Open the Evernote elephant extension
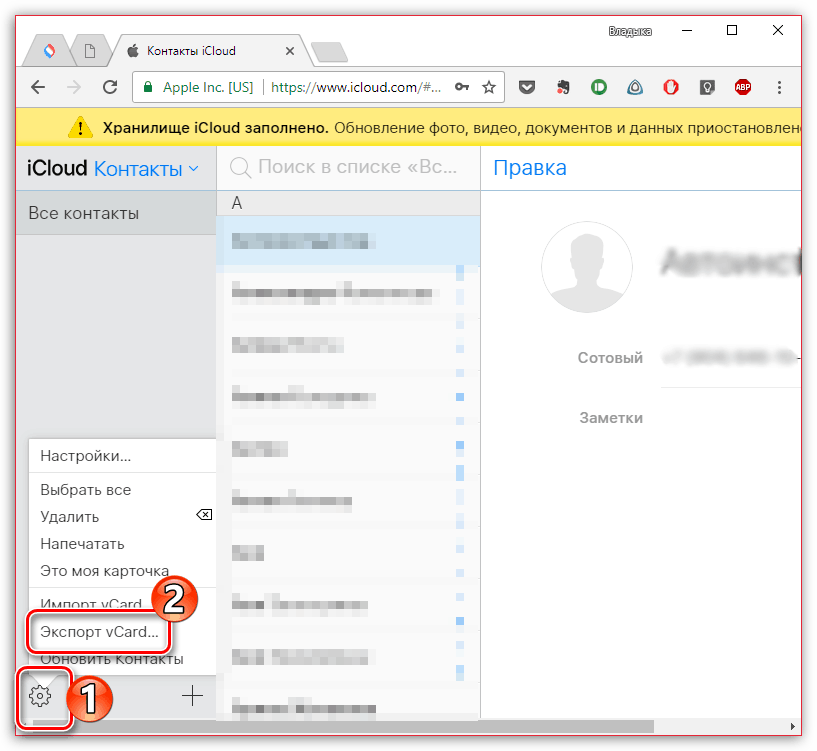The height and width of the screenshot is (751, 817). pos(563,87)
